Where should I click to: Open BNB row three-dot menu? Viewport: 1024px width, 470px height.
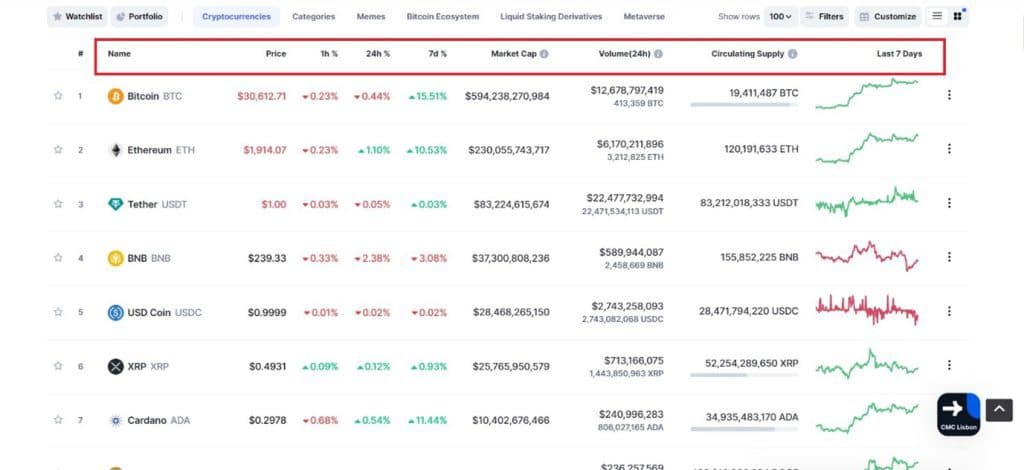[949, 257]
